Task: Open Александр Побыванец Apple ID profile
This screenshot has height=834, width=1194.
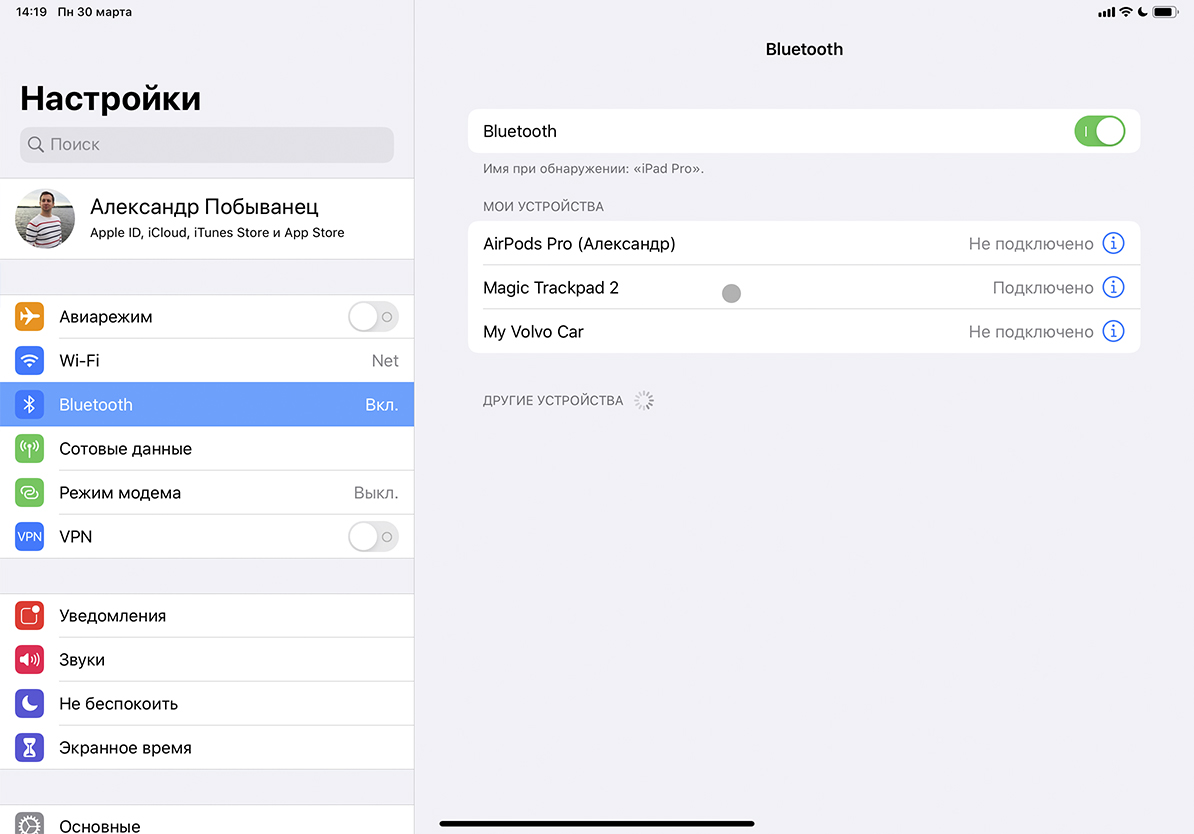Action: coord(207,219)
